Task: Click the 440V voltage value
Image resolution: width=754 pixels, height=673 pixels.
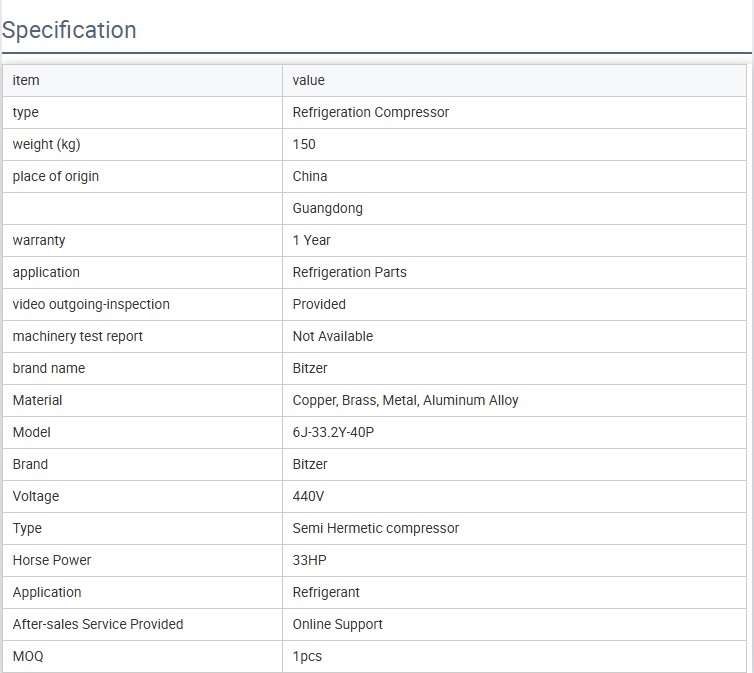Action: coord(308,496)
